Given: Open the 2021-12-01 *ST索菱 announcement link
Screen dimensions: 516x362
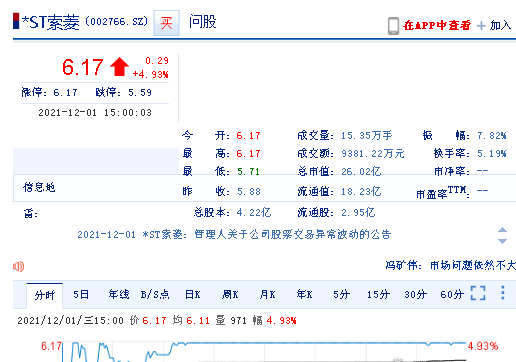Looking at the screenshot, I should pos(234,235).
